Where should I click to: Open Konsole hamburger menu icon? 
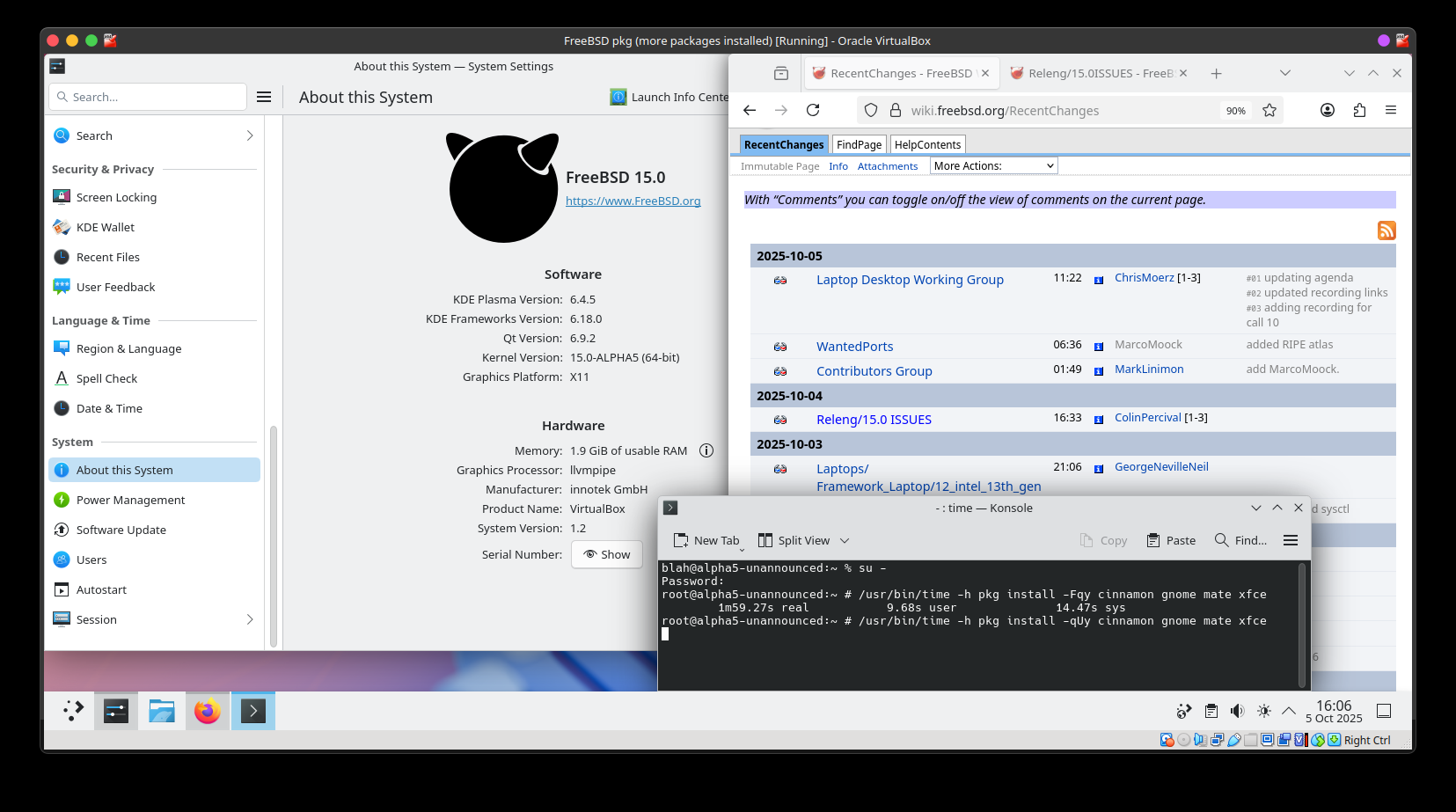coord(1290,540)
